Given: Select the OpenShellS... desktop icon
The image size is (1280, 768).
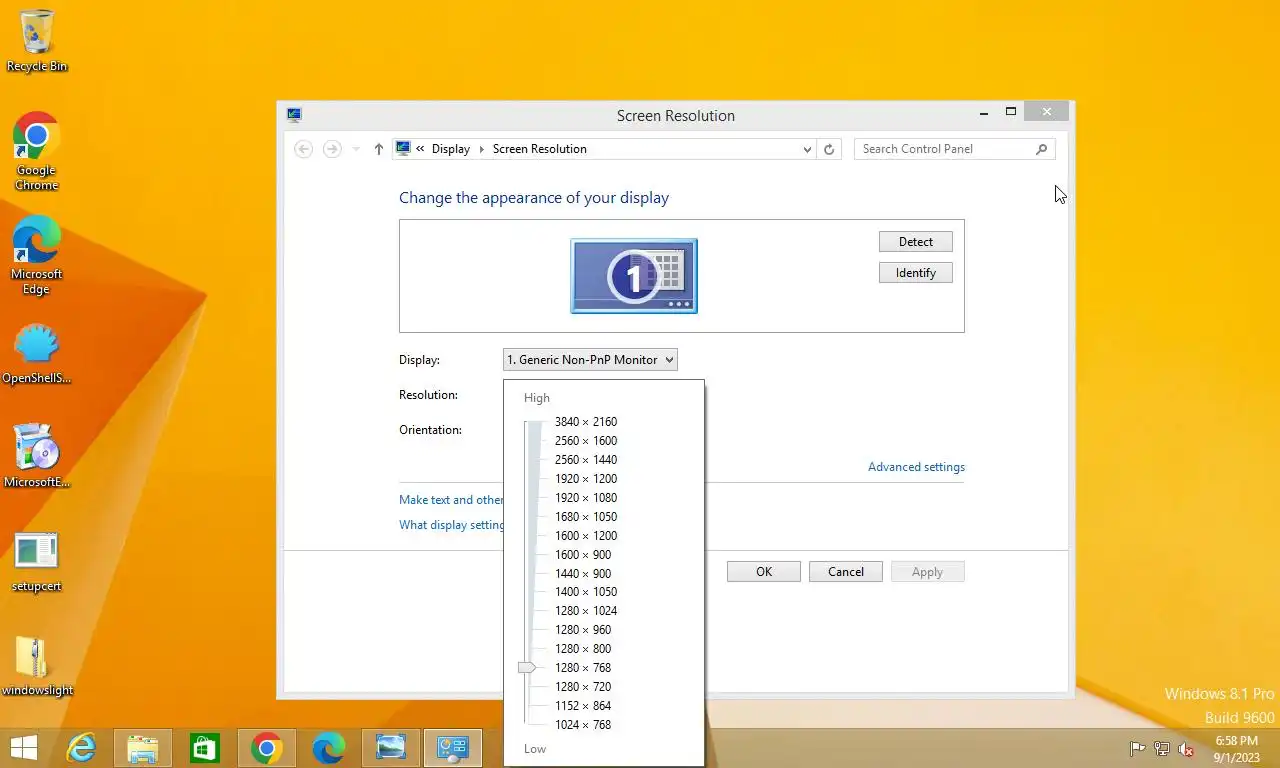Looking at the screenshot, I should tap(37, 355).
